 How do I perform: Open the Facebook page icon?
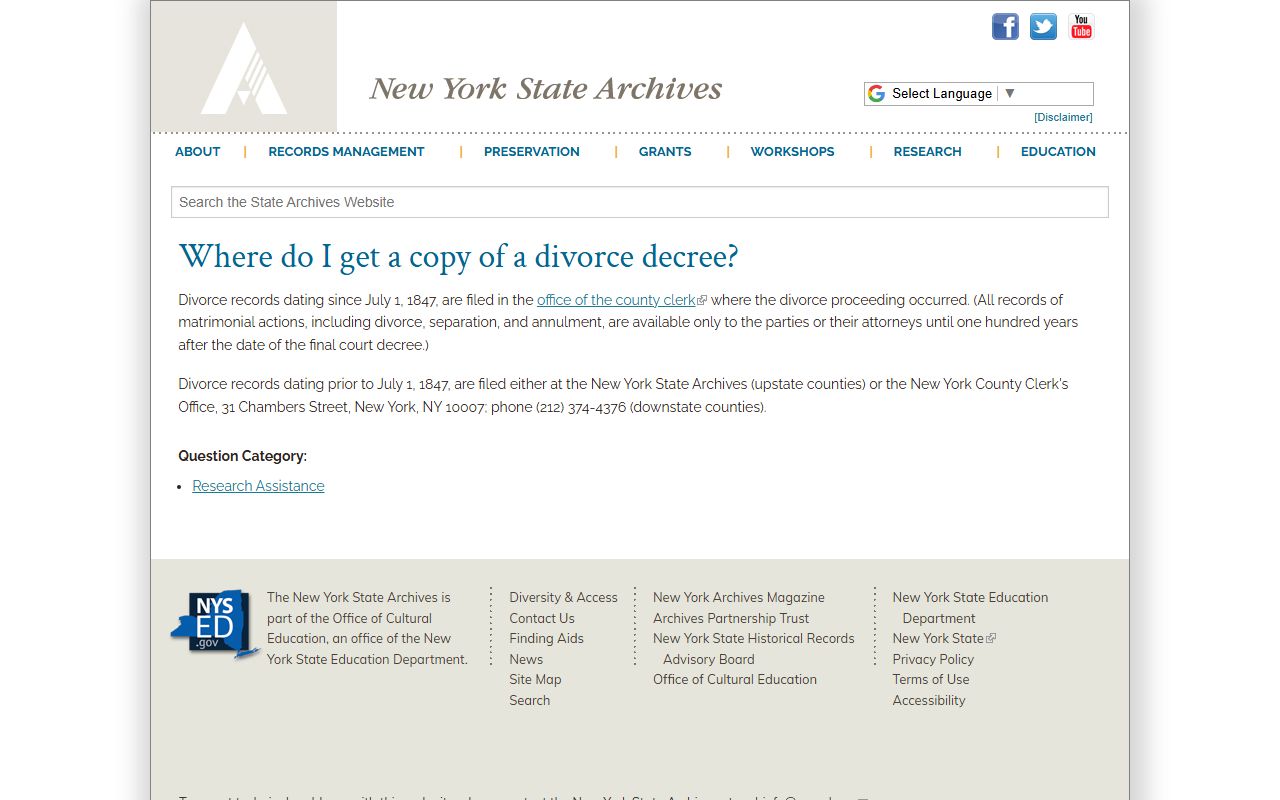[x=1005, y=26]
